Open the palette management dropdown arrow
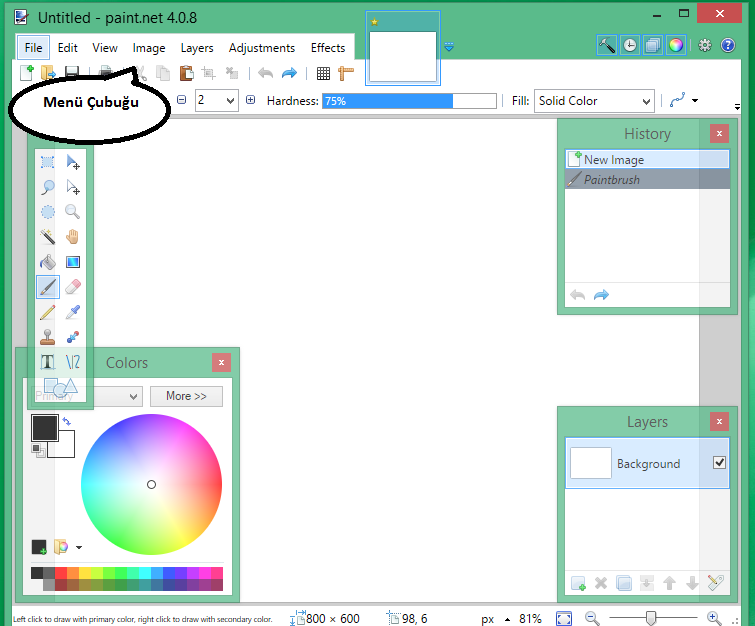The width and height of the screenshot is (755, 626). pos(79,548)
